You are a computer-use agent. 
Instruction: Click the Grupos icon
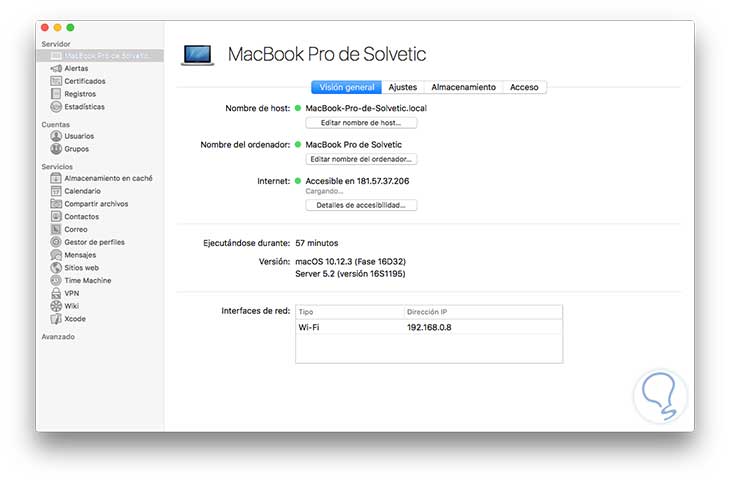click(56, 149)
